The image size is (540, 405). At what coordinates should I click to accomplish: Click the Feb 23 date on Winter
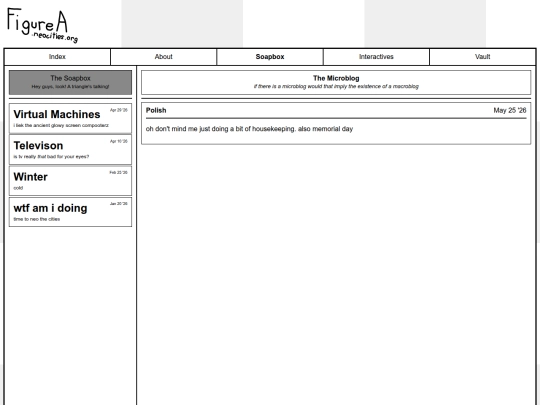(x=118, y=173)
